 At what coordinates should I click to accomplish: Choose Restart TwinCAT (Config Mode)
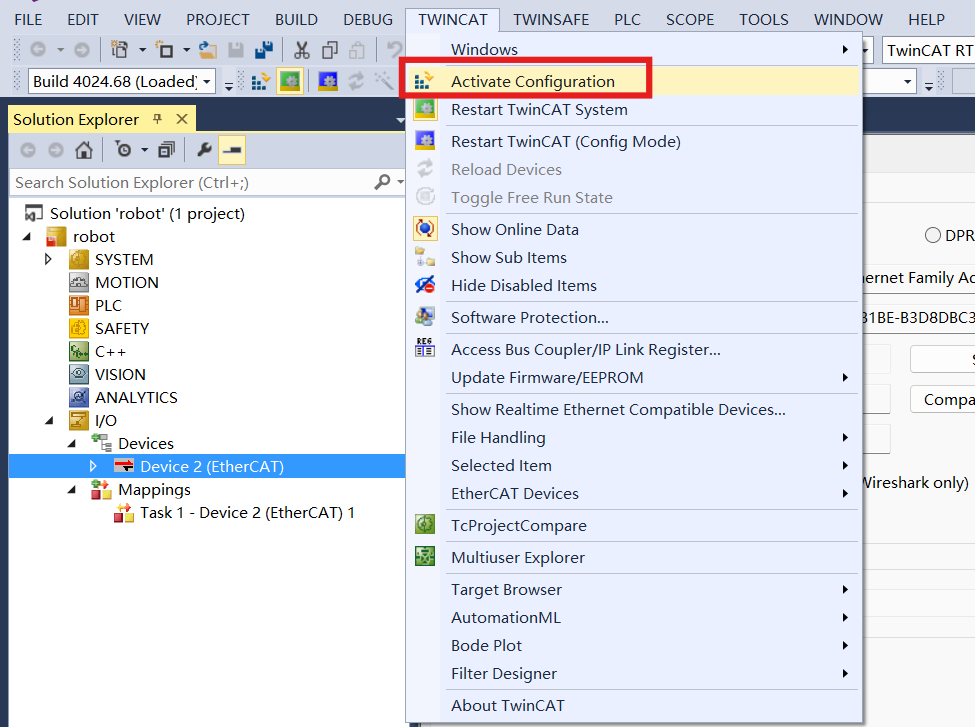point(565,141)
